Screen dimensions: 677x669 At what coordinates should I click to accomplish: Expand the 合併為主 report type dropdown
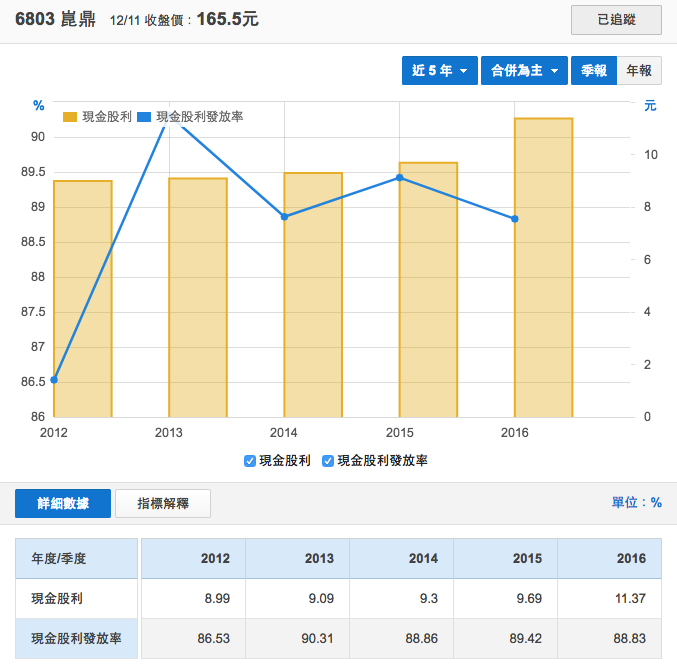tap(524, 70)
